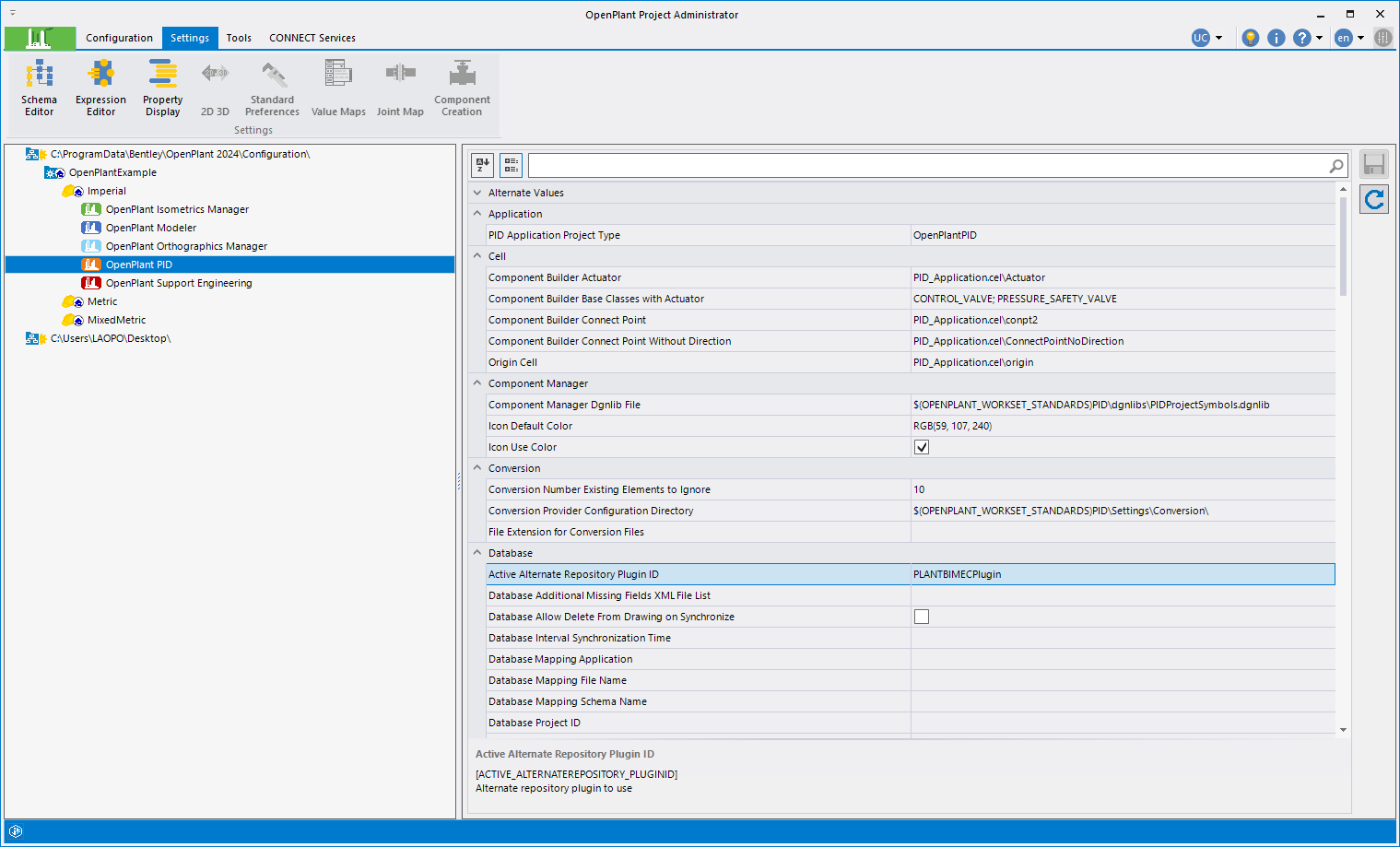
Task: Click the green OpenPlant application button
Action: pyautogui.click(x=40, y=38)
